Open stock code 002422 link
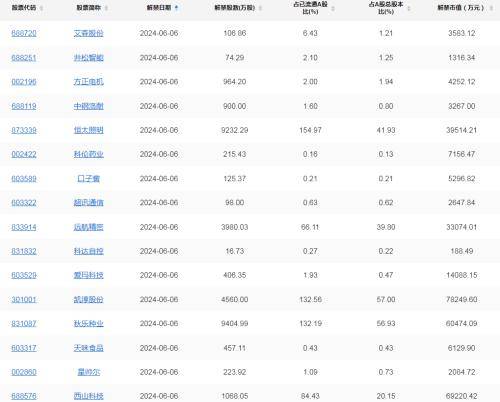The width and height of the screenshot is (500, 402). coord(24,154)
